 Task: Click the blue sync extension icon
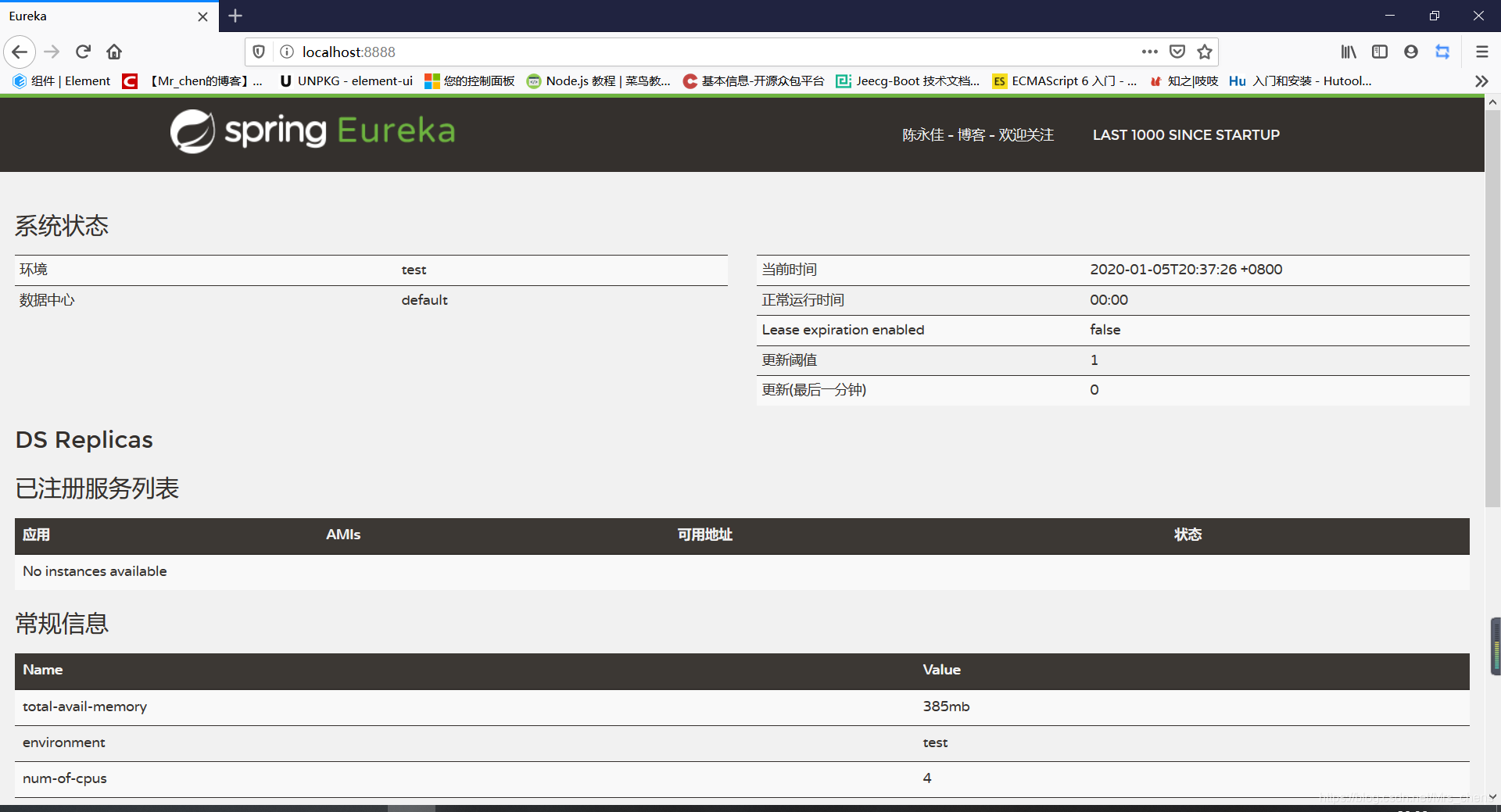click(1442, 52)
